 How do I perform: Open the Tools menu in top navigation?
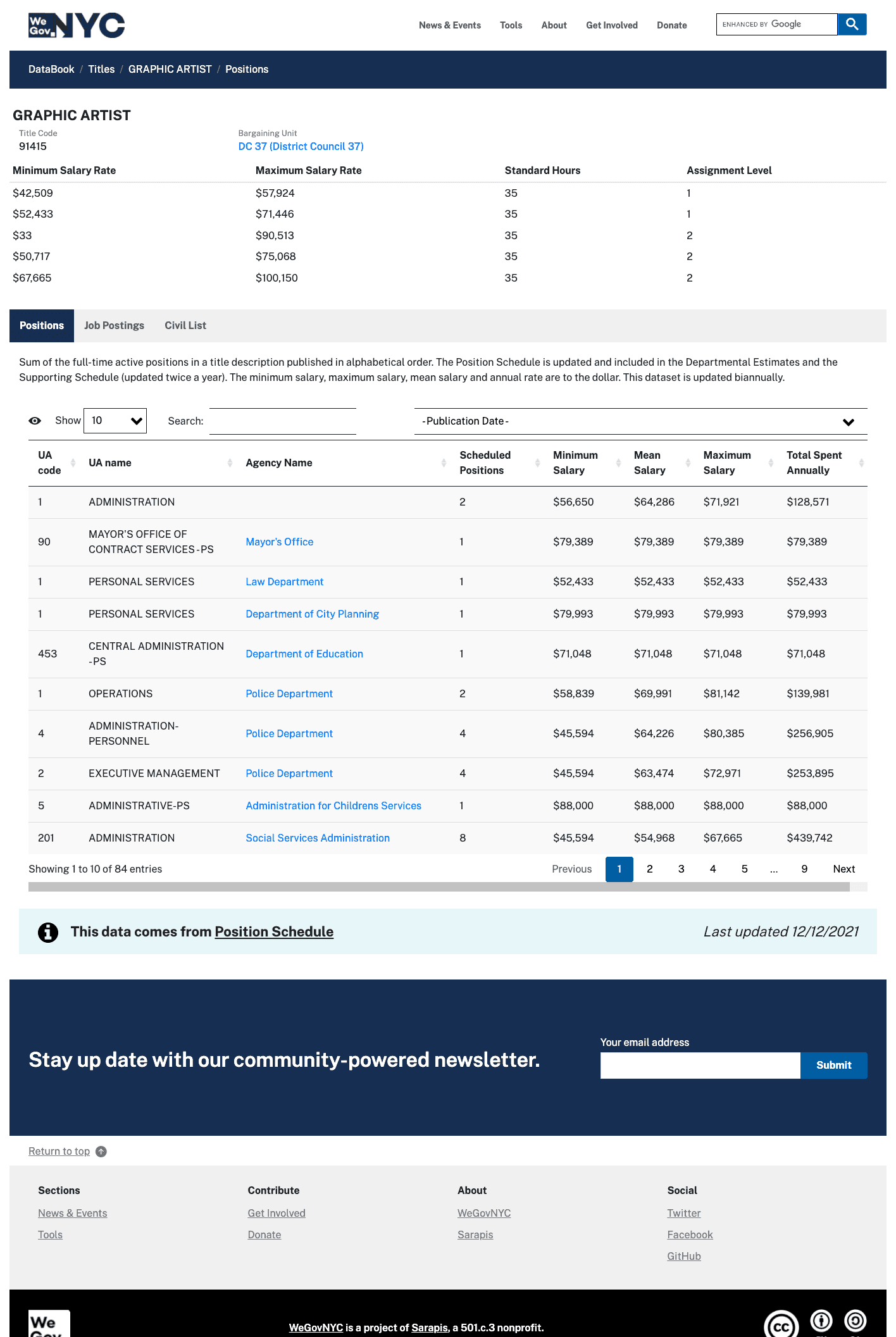(511, 25)
